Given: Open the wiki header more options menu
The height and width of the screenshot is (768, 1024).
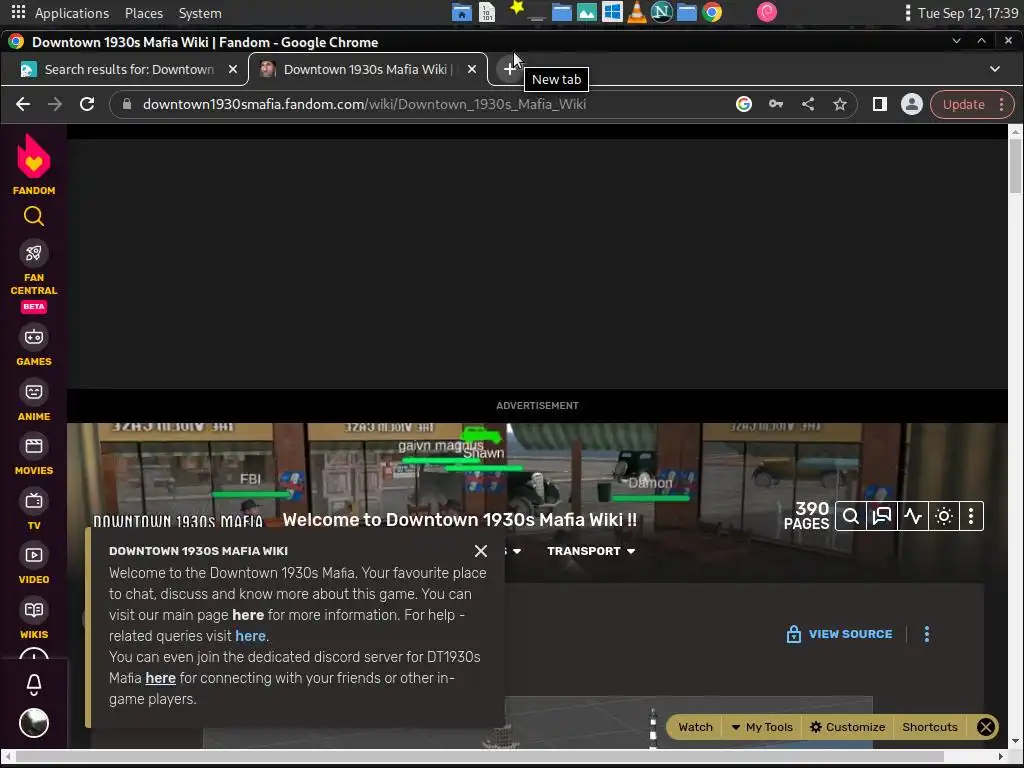Looking at the screenshot, I should click(971, 516).
